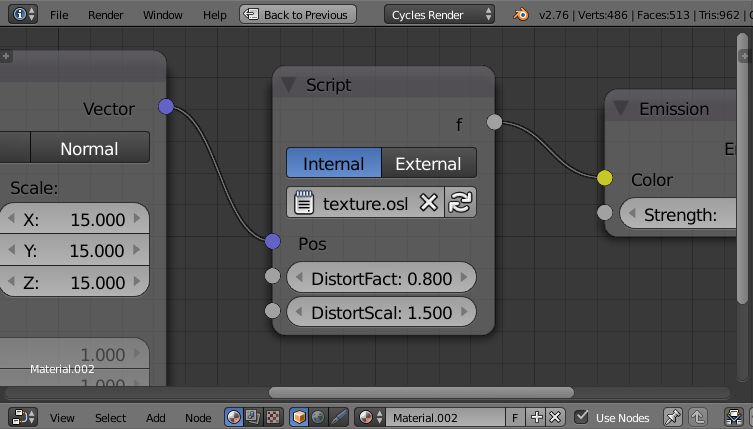
Task: Switch to Texture nodes tree type
Action: [x=273, y=417]
